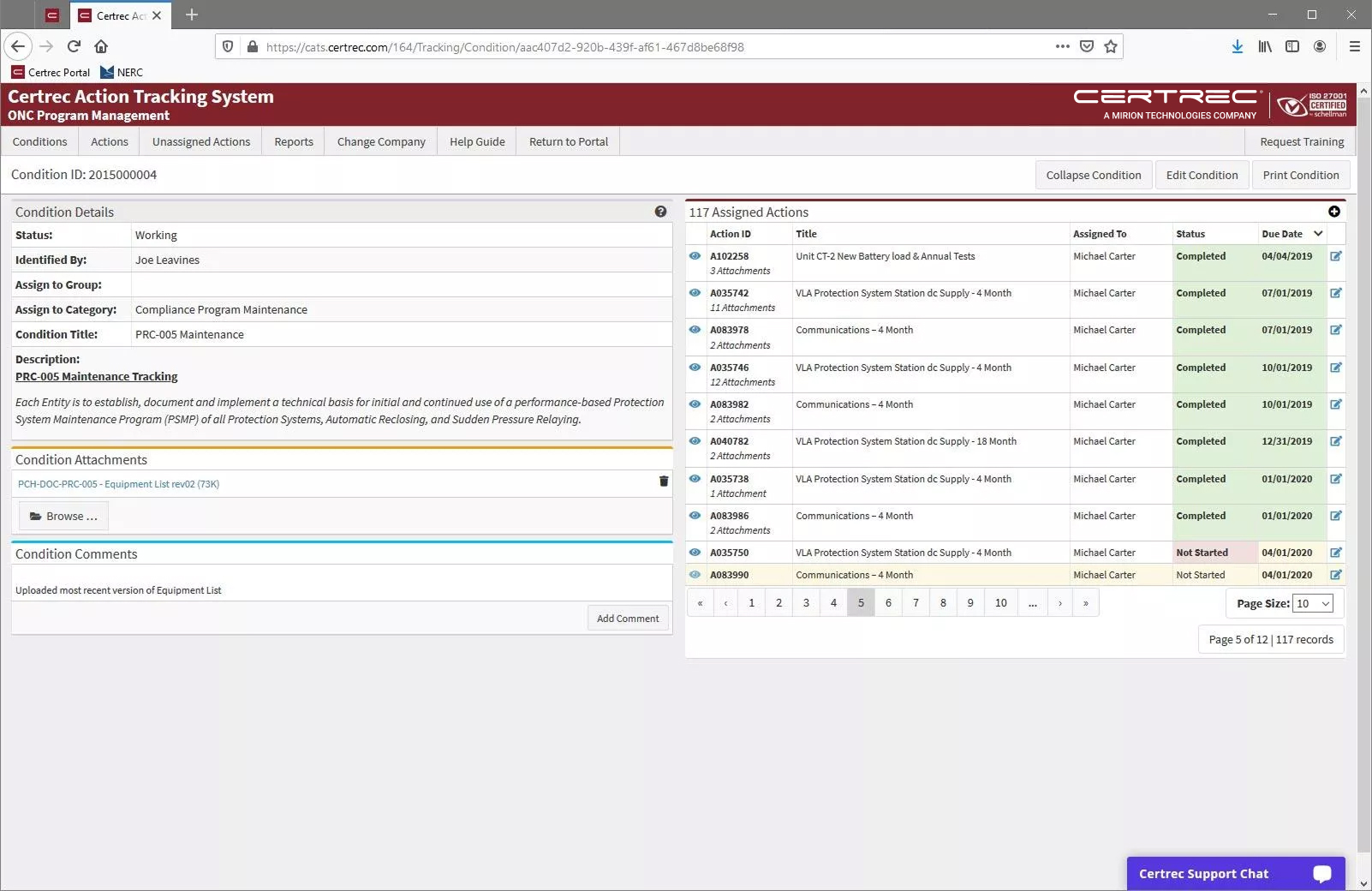Open the Firefox hamburger menu
1372x891 pixels.
pos(1355,46)
